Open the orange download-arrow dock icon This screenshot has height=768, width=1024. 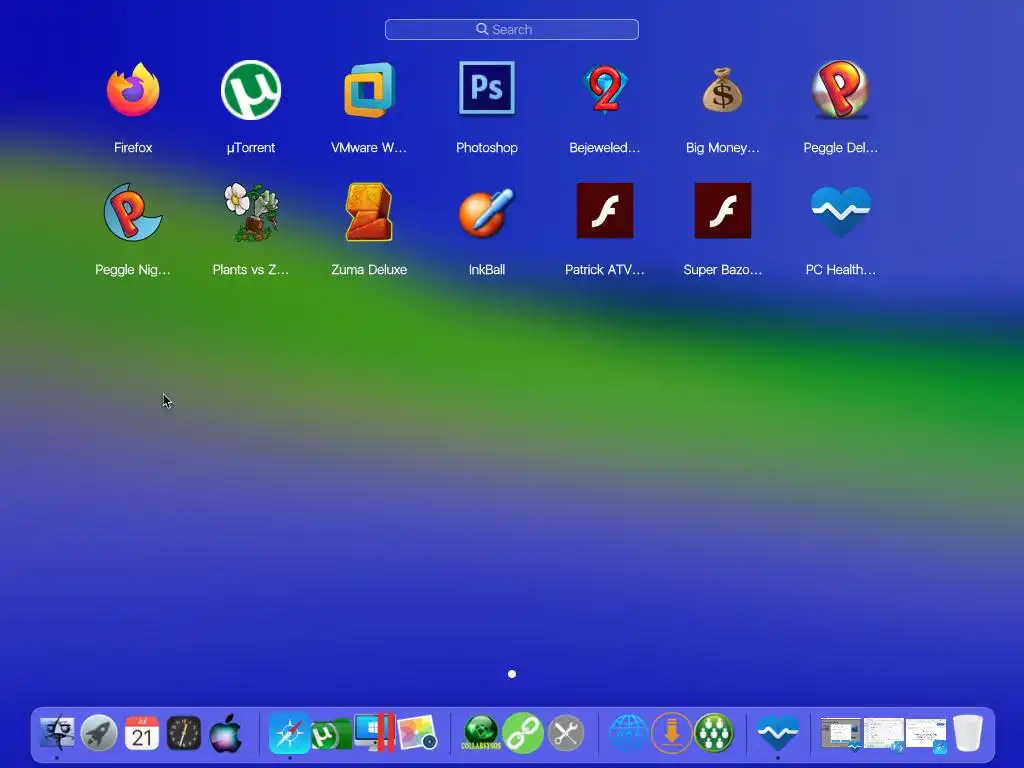(671, 733)
